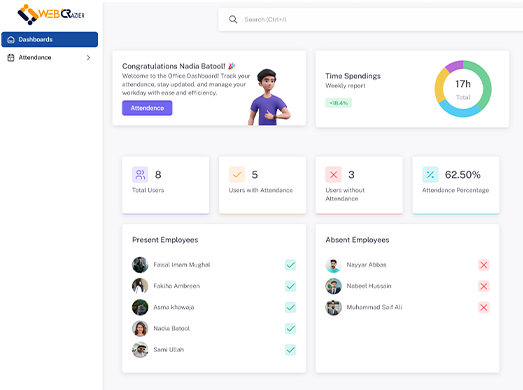Screen dimensions: 523x390
Task: Click Nabeel Hussain's avatar
Action: (334, 286)
